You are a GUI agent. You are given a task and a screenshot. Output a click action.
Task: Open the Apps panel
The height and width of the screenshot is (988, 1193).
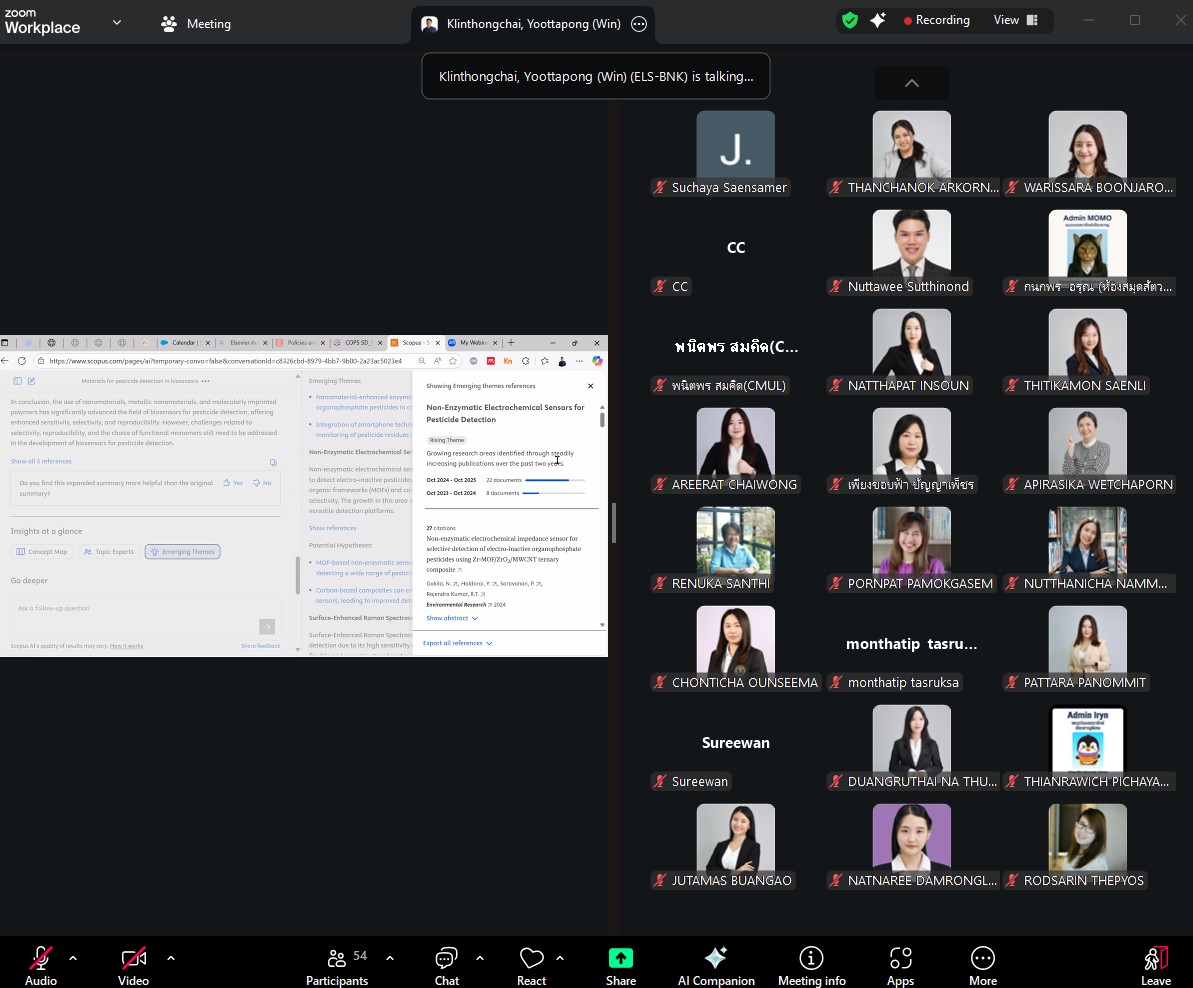pyautogui.click(x=900, y=965)
